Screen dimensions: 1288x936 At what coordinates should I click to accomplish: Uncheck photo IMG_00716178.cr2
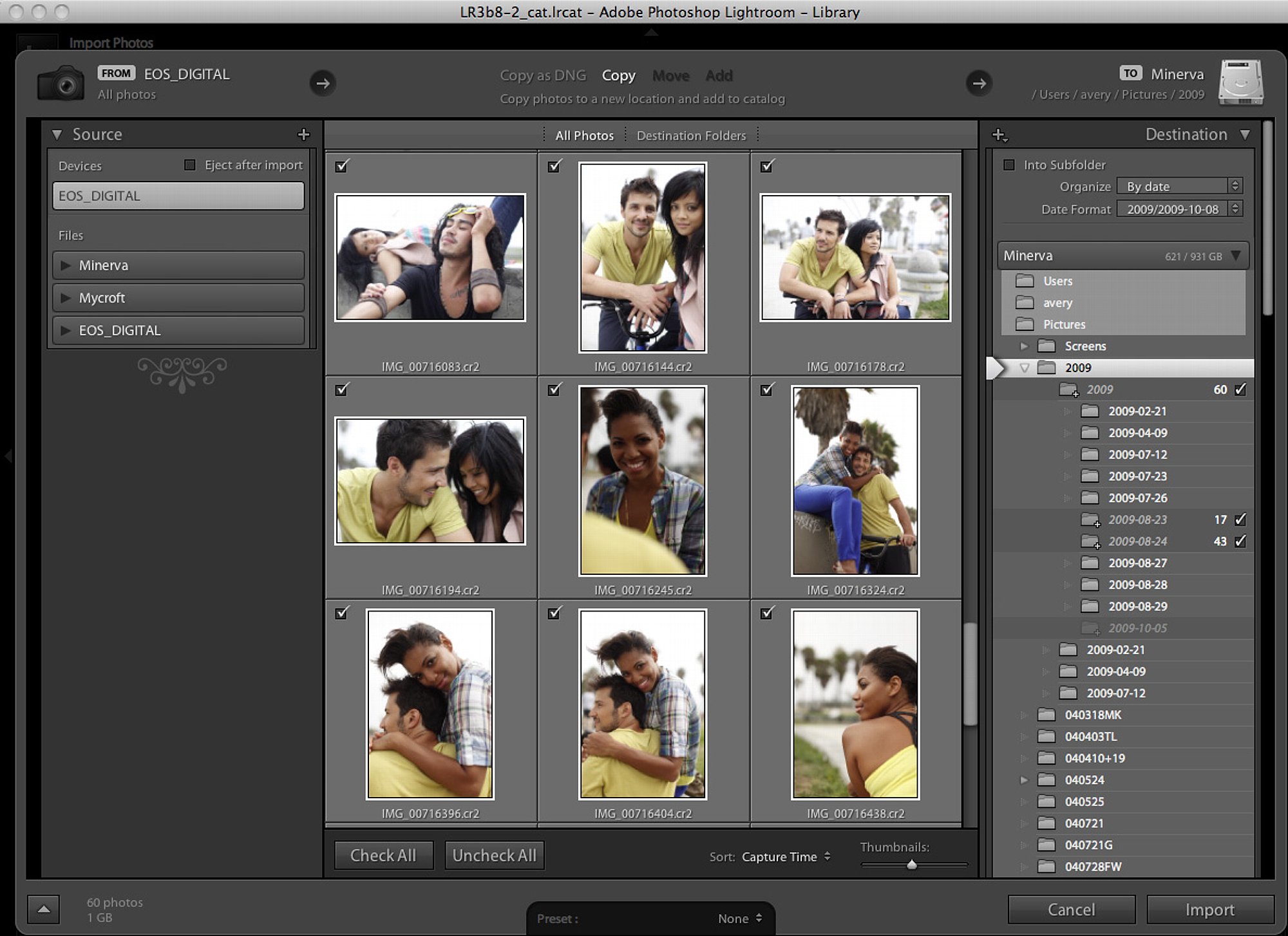767,166
